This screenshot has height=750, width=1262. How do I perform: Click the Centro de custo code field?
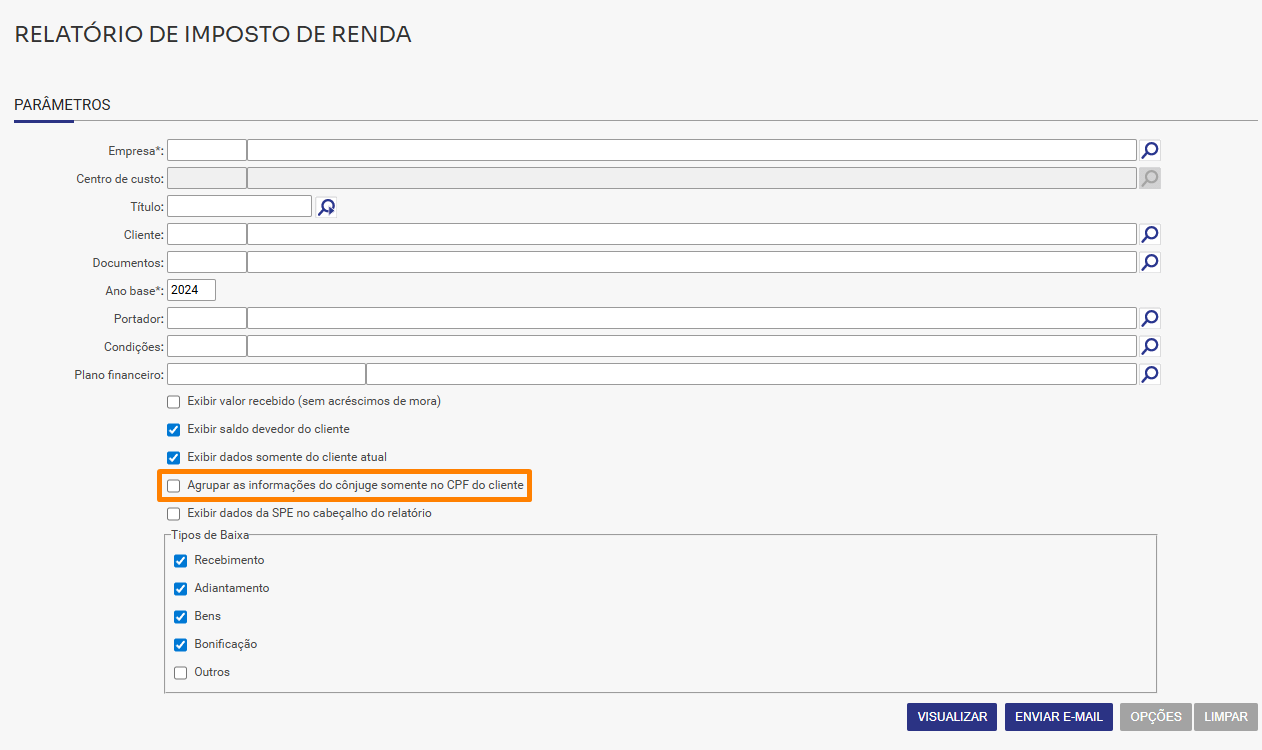click(207, 178)
